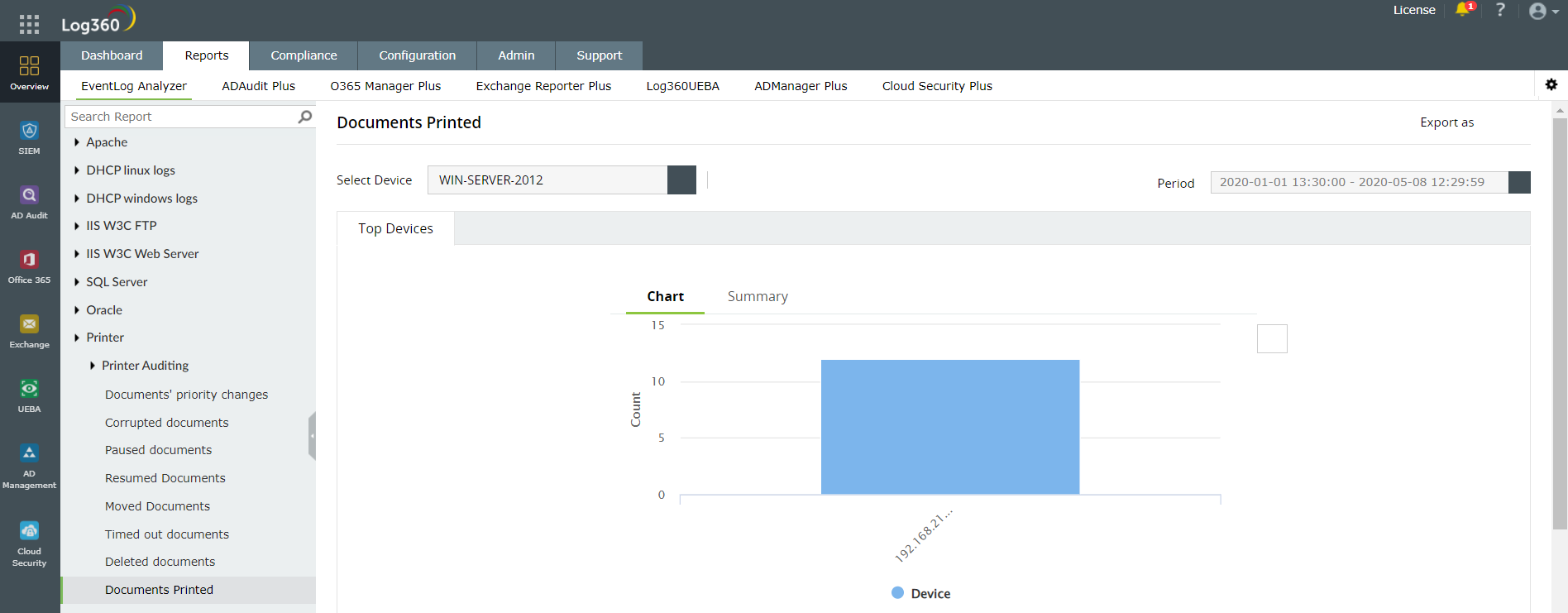Open the Moved Documents report

pyautogui.click(x=157, y=506)
